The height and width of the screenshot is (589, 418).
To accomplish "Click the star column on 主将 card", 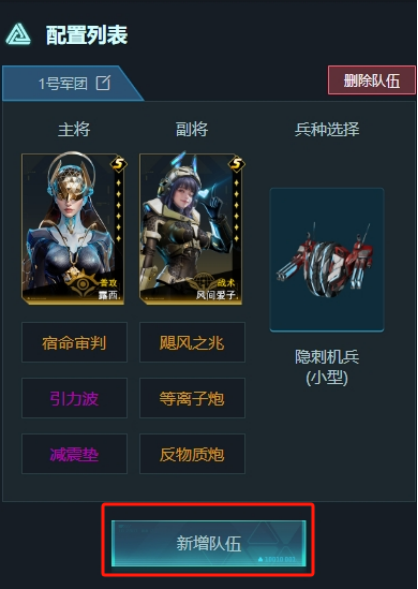I will point(119,211).
